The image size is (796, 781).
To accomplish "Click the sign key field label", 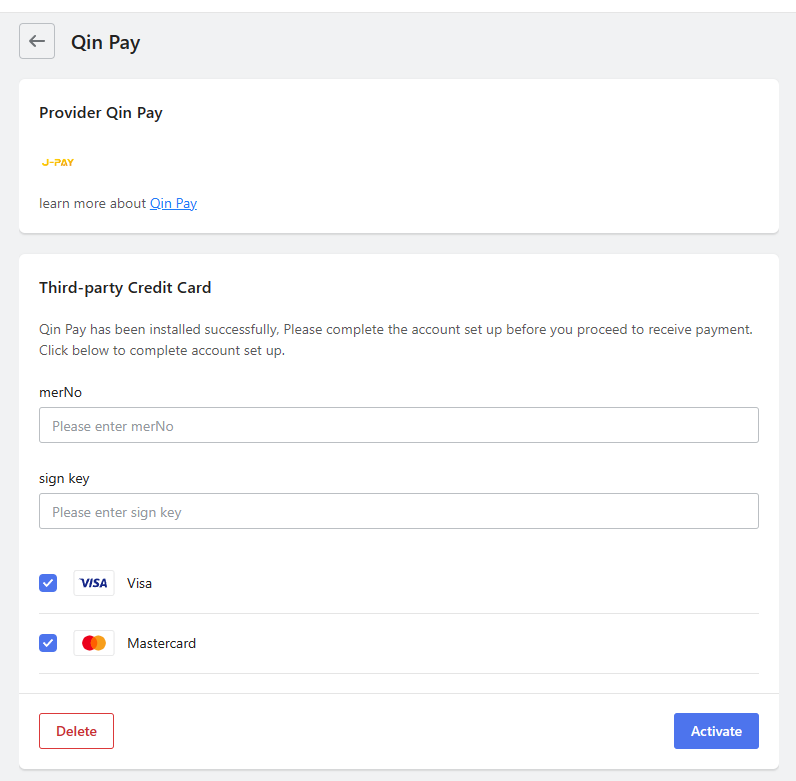I will [64, 479].
